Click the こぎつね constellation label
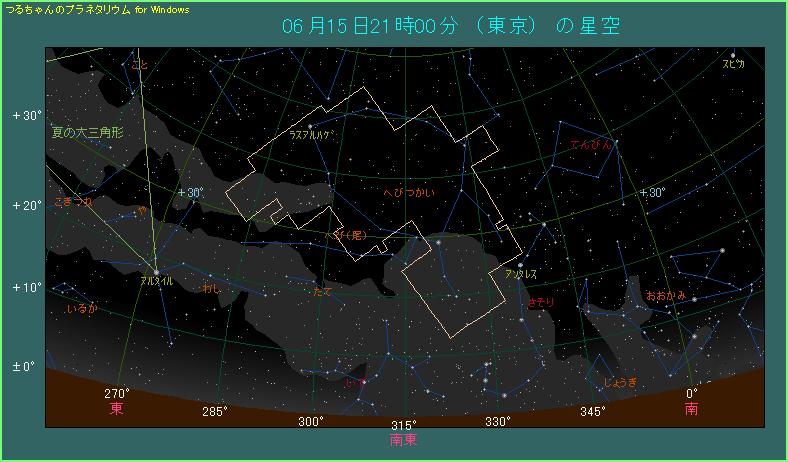Screen dimensions: 788x462 [x=73, y=201]
